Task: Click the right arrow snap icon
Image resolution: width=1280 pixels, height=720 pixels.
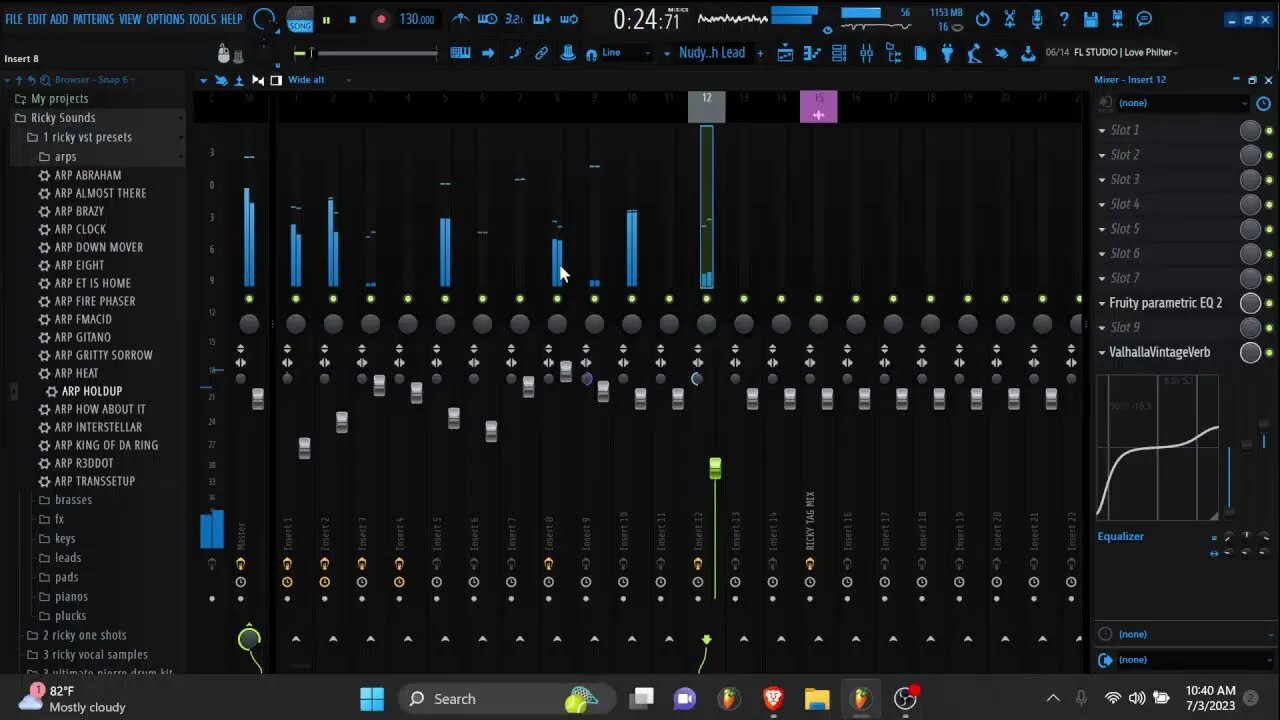Action: (x=489, y=53)
